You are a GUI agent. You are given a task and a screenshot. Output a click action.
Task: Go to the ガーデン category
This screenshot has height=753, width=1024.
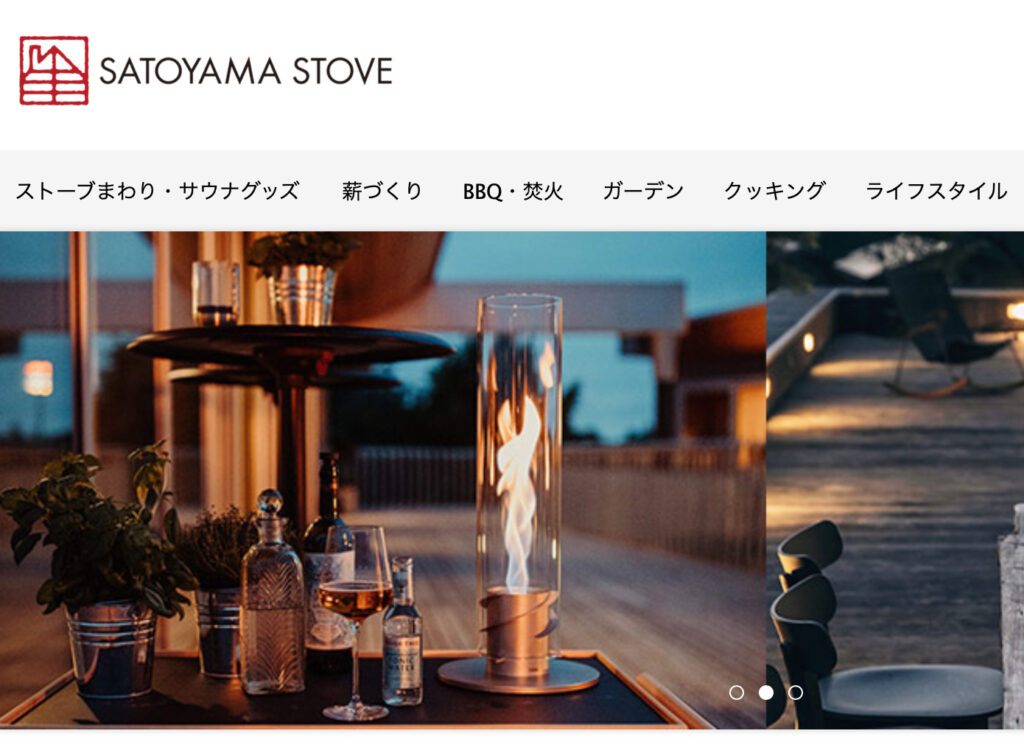point(643,191)
